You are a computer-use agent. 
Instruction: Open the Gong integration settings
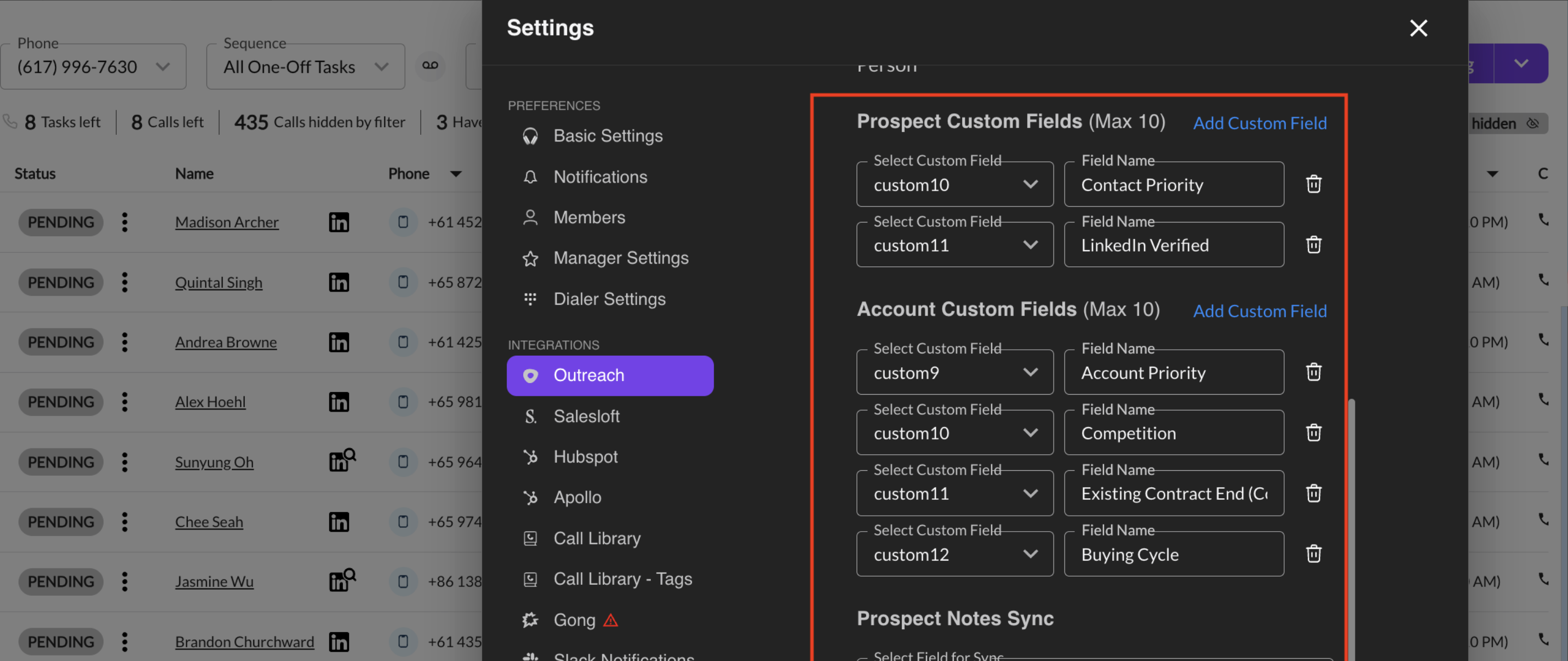pos(610,620)
